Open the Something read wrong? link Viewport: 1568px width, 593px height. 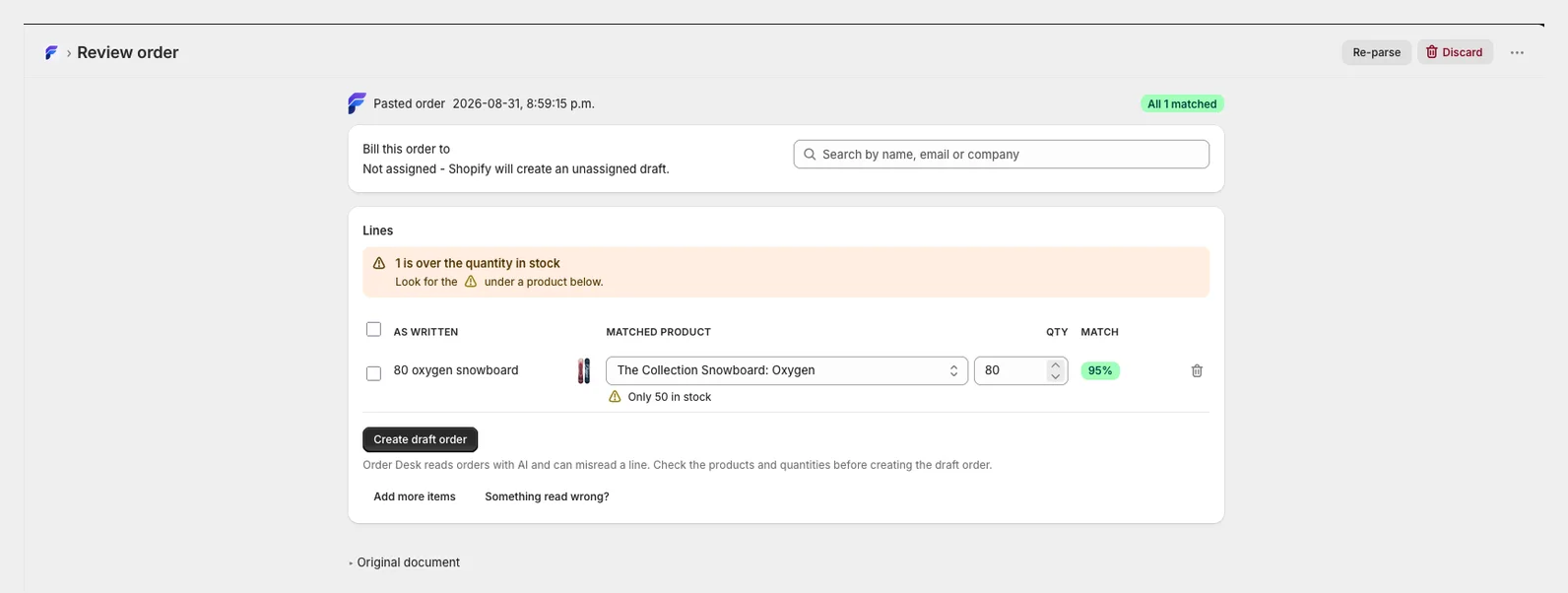click(x=547, y=497)
